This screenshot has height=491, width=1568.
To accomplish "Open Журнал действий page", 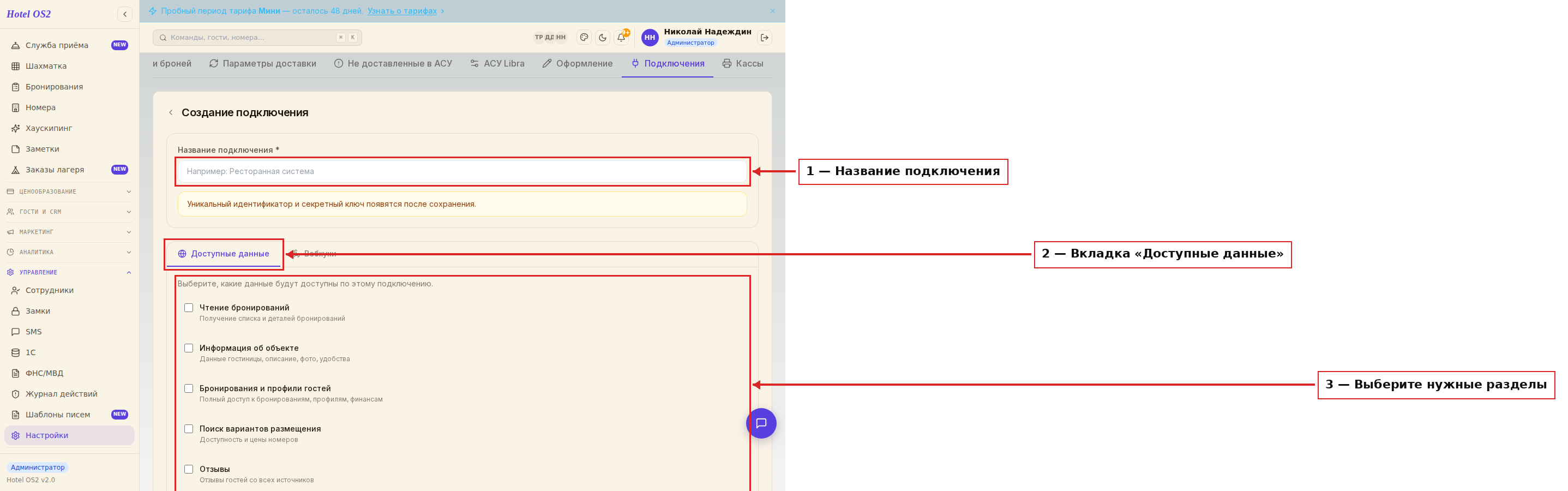I will 69,393.
